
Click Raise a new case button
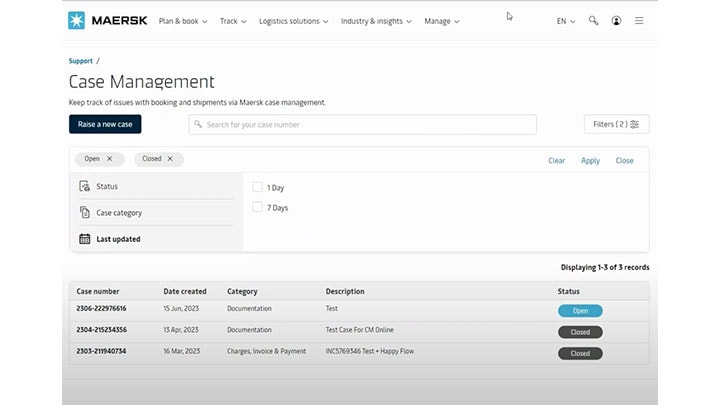pyautogui.click(x=105, y=124)
